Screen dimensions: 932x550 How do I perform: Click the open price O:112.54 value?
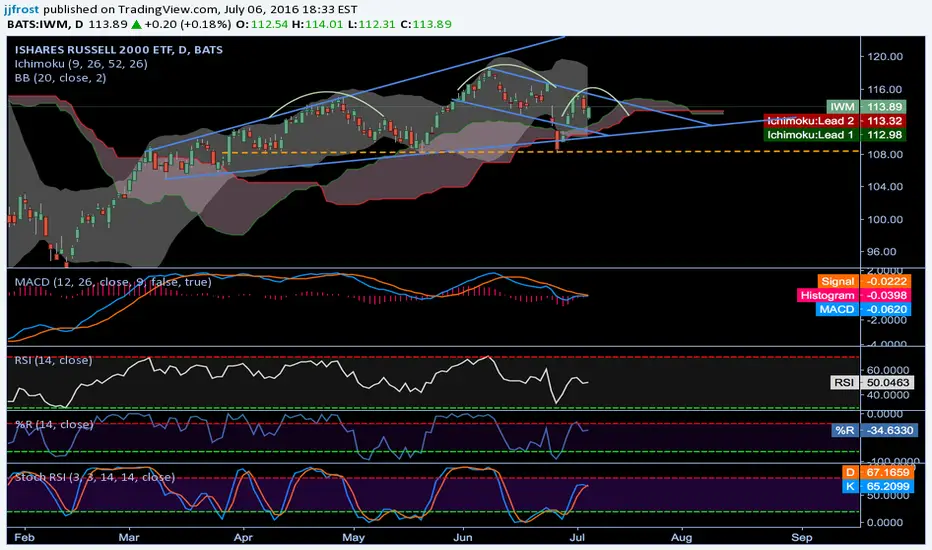[262, 24]
